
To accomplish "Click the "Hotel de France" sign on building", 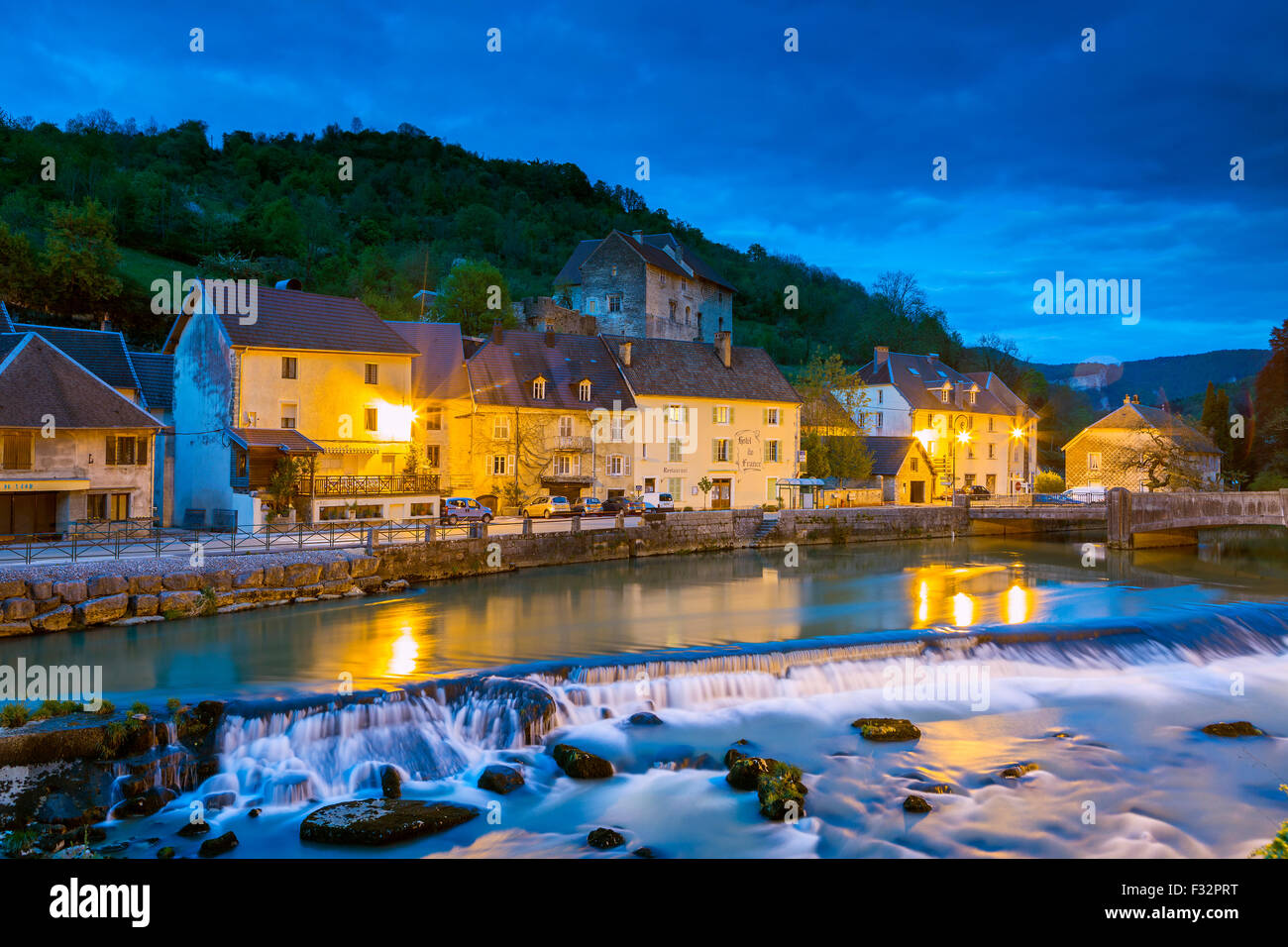I will click(x=748, y=451).
